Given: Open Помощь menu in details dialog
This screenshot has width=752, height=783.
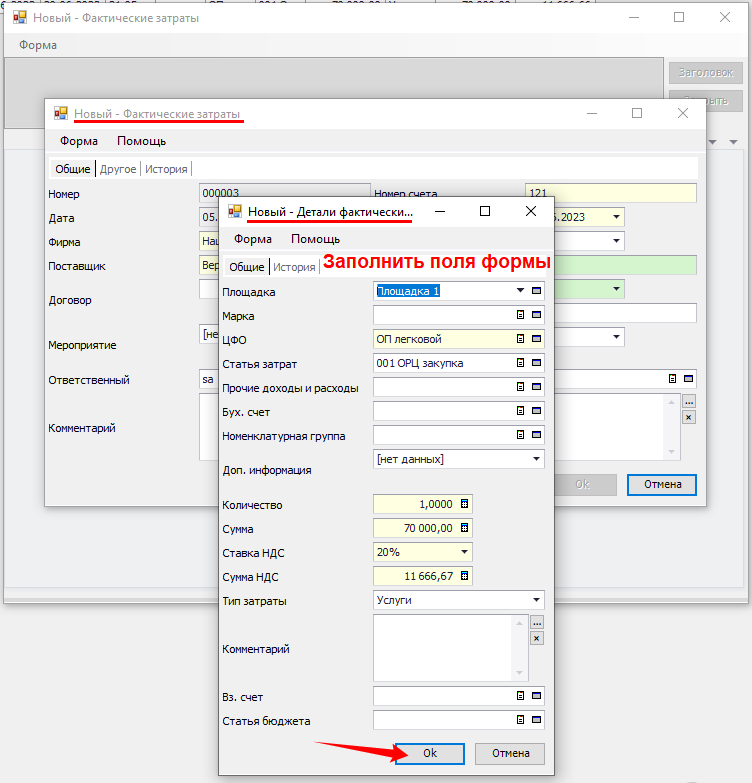Looking at the screenshot, I should pyautogui.click(x=315, y=239).
